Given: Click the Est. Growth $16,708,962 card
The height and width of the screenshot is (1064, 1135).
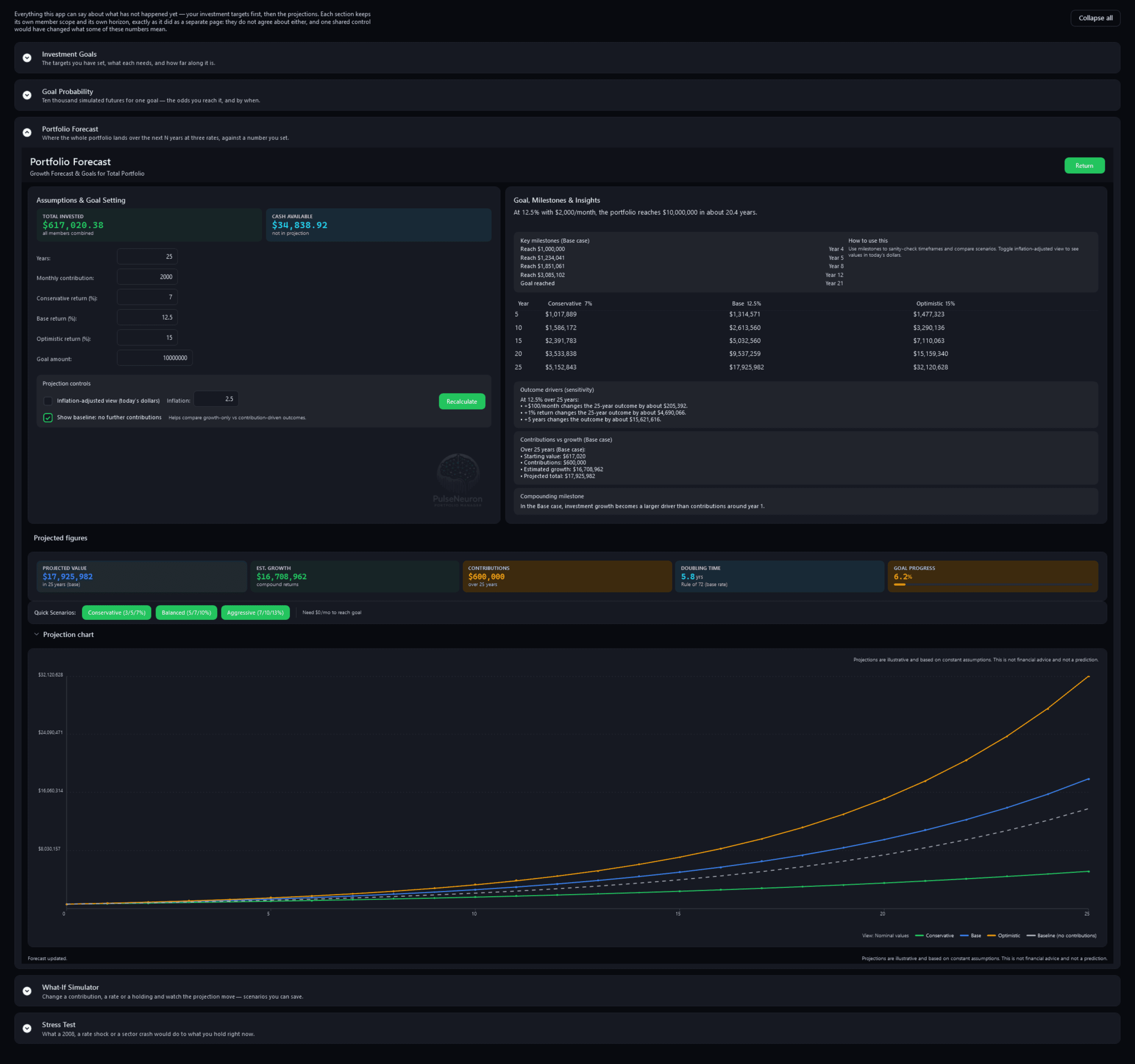Looking at the screenshot, I should click(x=354, y=576).
